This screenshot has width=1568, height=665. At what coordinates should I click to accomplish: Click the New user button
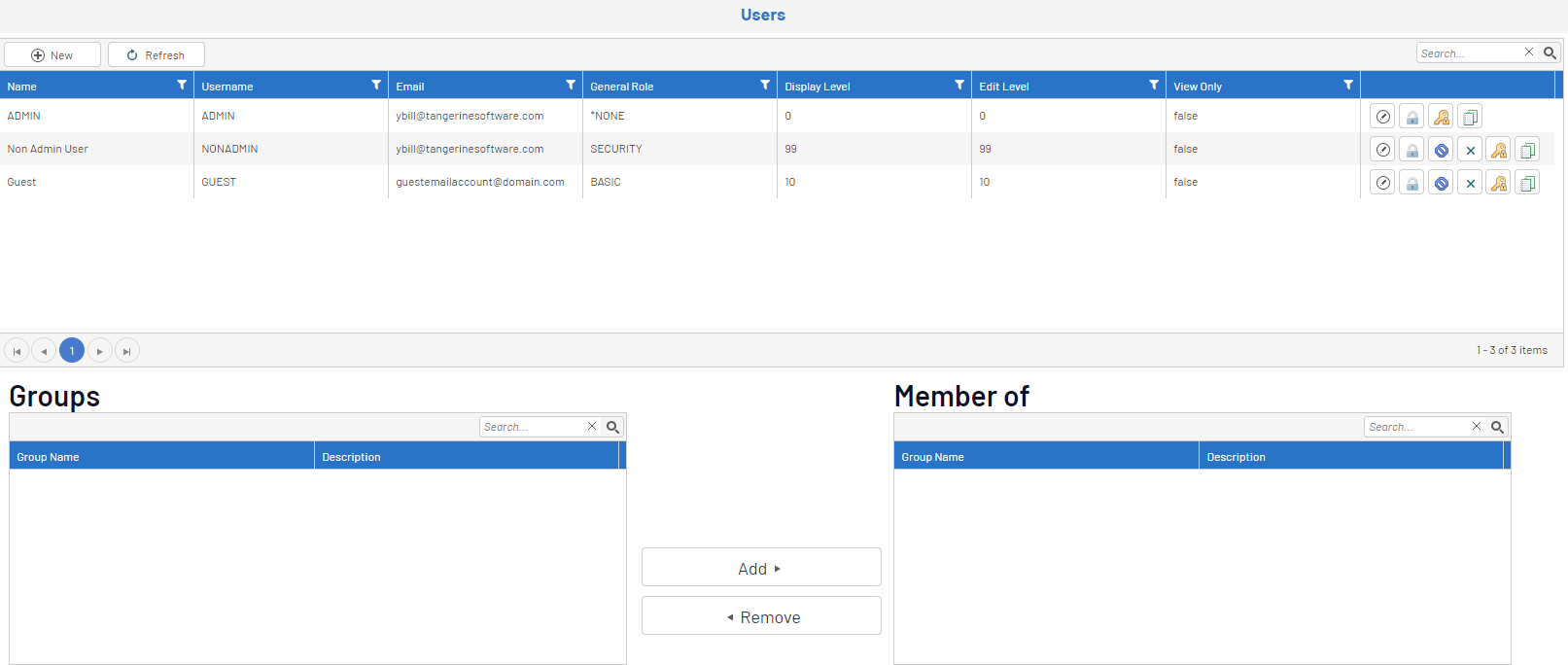pos(52,55)
